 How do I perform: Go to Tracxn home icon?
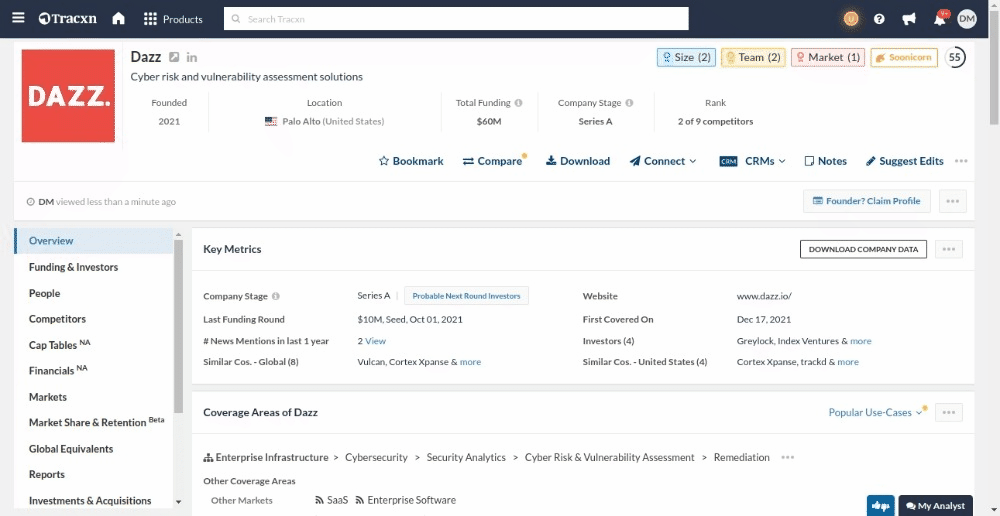118,19
